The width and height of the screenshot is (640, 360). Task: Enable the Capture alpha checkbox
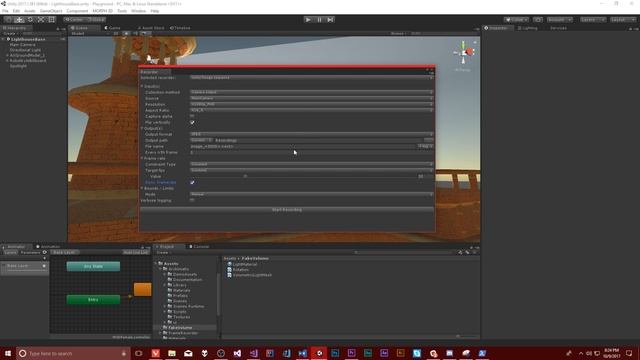[x=192, y=116]
